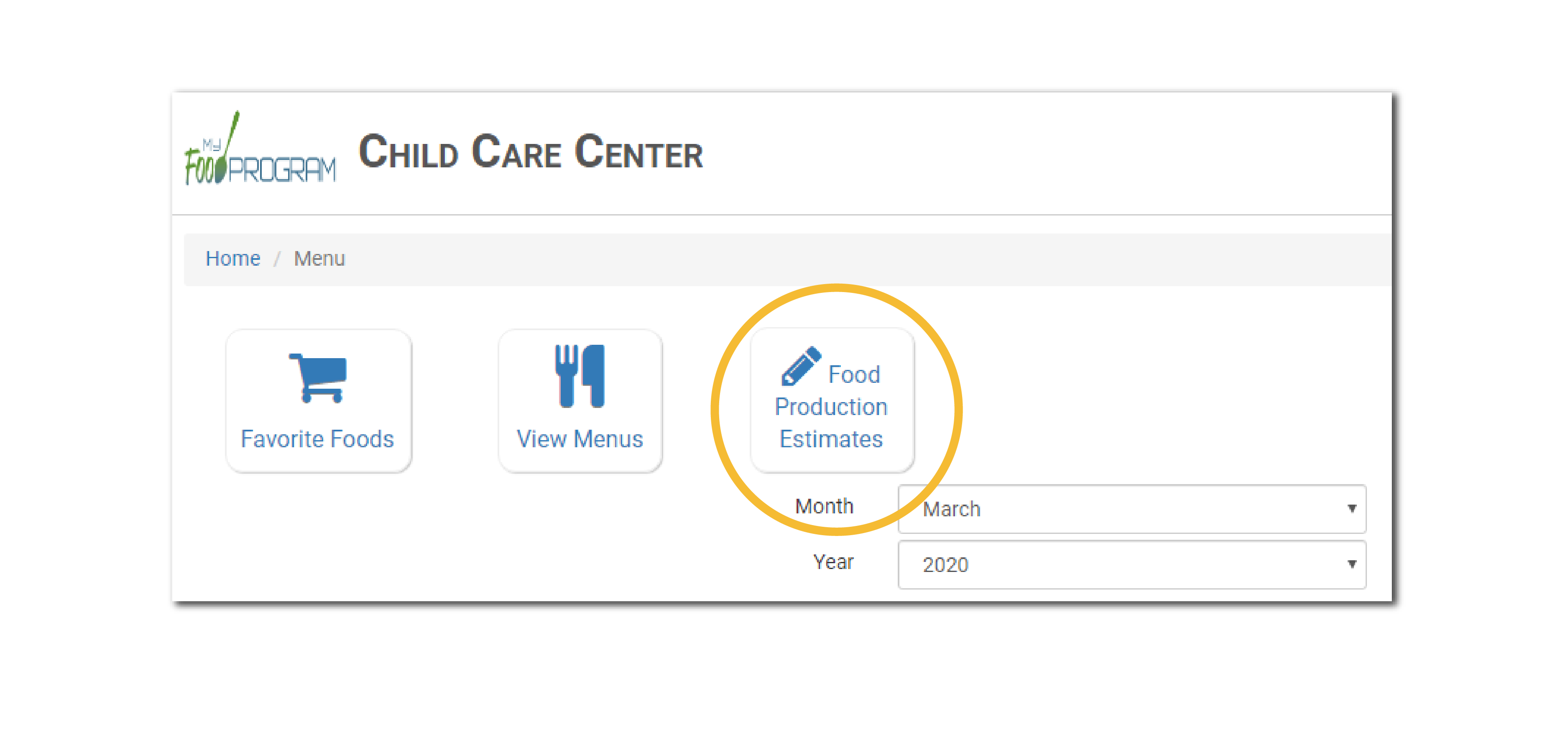Click the pencil icon for estimates
The height and width of the screenshot is (741, 1568).
pos(801,366)
